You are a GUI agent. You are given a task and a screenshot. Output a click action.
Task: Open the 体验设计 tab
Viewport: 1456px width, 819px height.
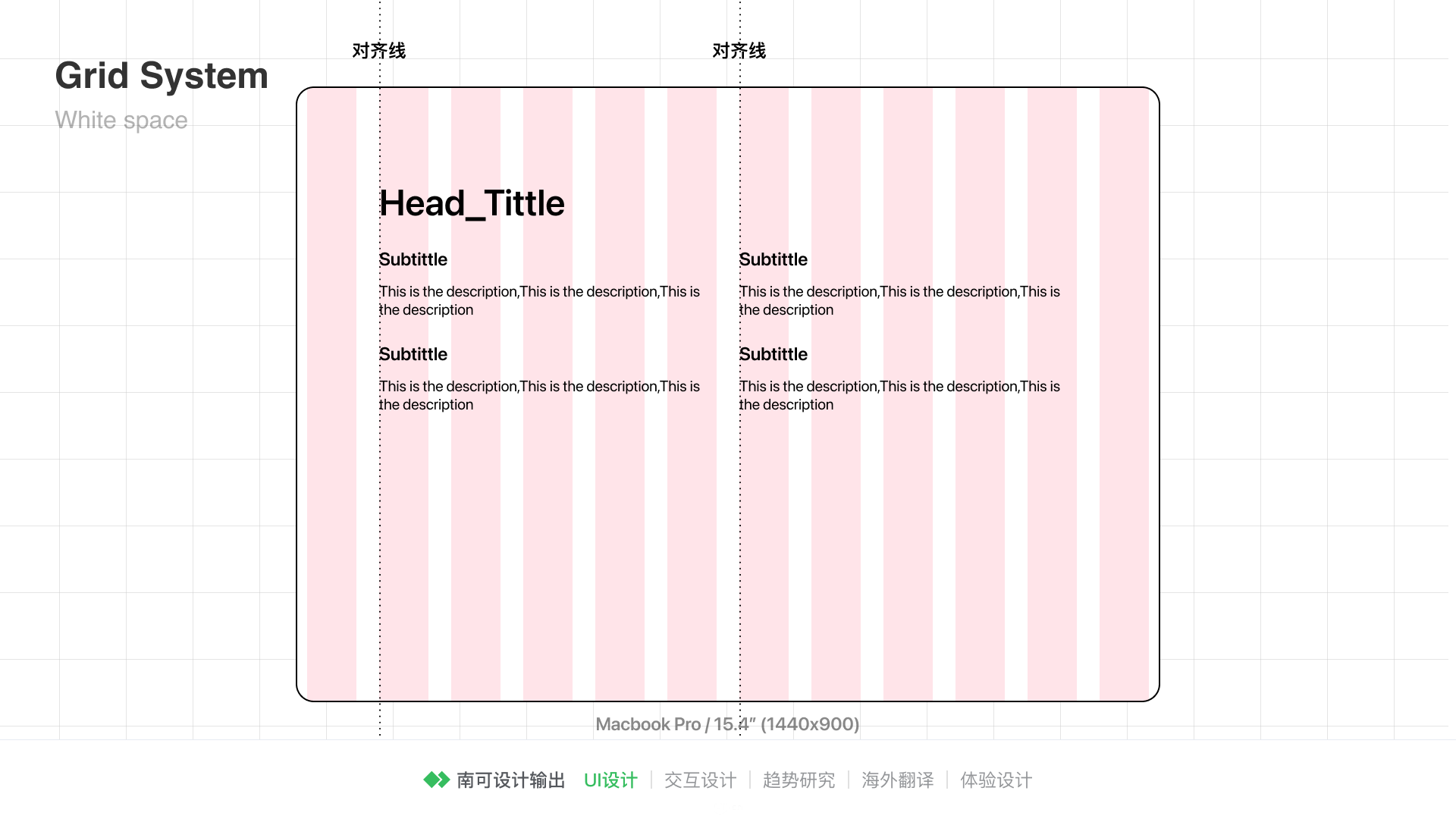(x=996, y=780)
